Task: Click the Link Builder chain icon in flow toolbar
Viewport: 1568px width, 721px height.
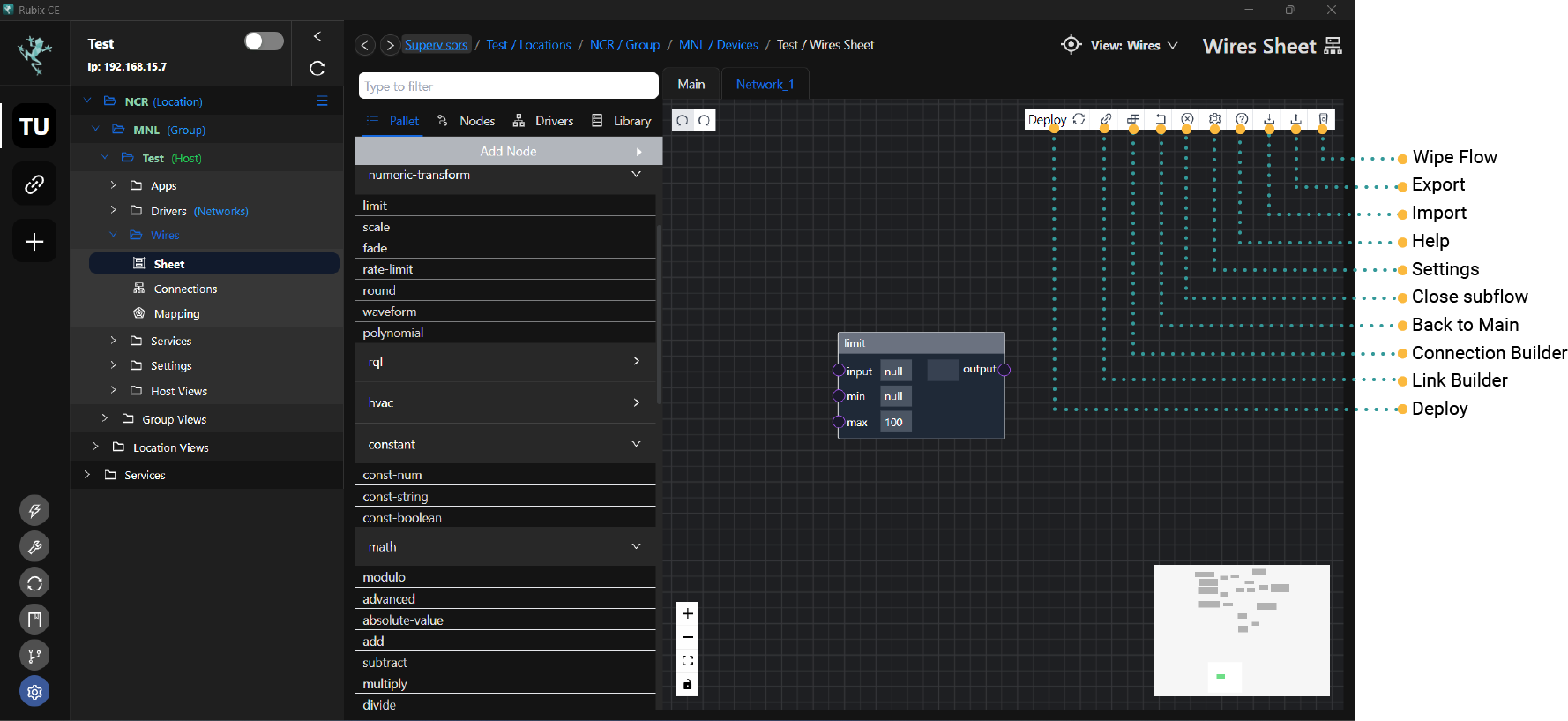Action: [1106, 119]
